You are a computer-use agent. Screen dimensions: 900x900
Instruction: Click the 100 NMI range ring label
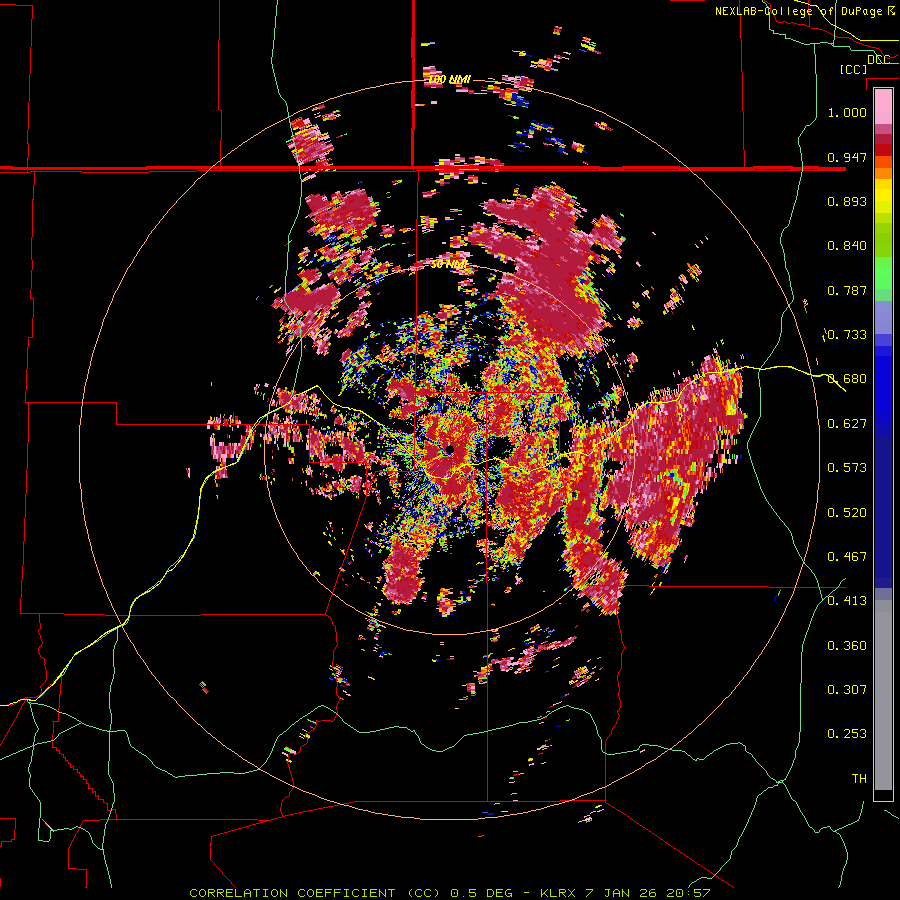point(449,79)
